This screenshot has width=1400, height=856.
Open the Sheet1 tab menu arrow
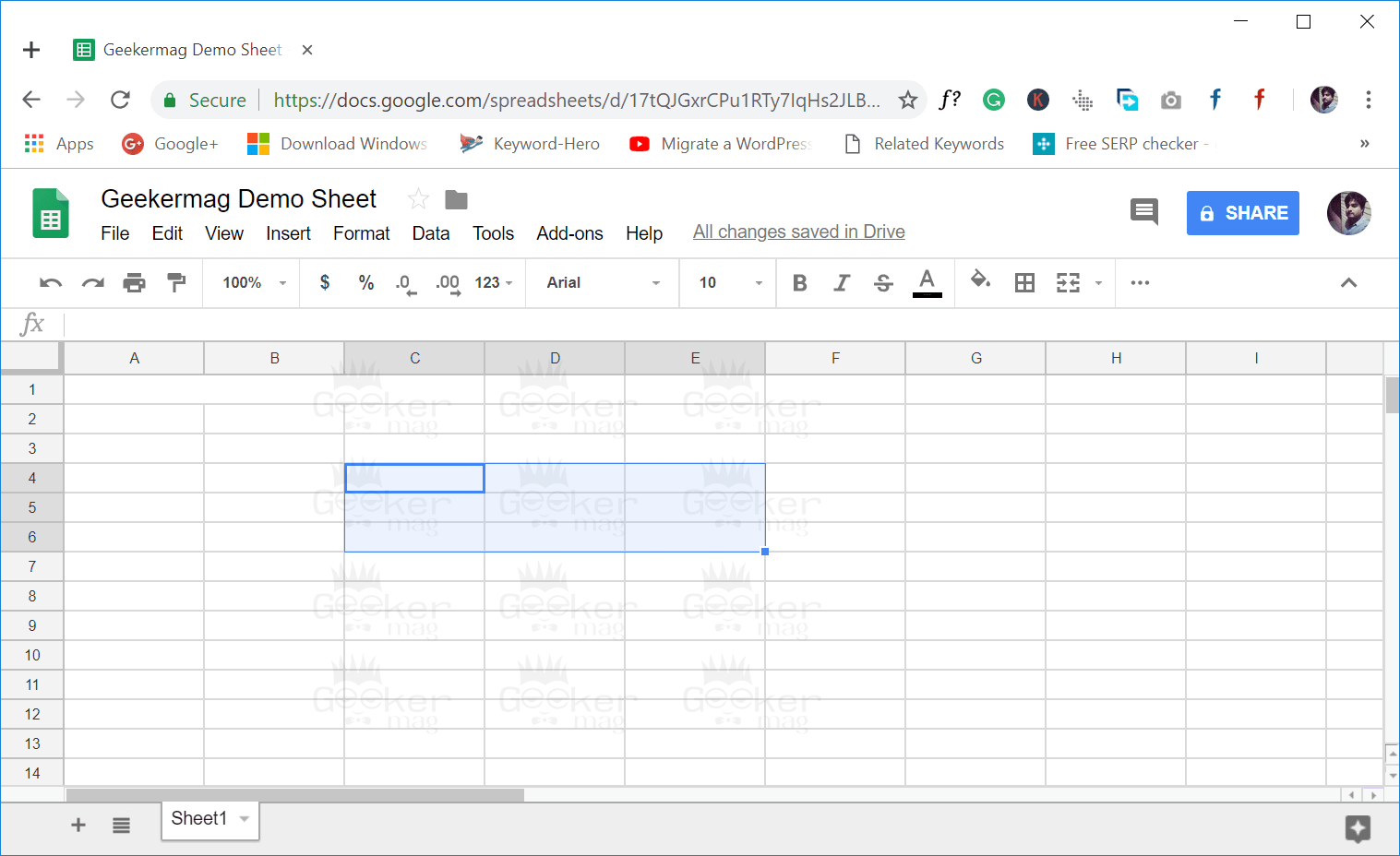(x=244, y=818)
